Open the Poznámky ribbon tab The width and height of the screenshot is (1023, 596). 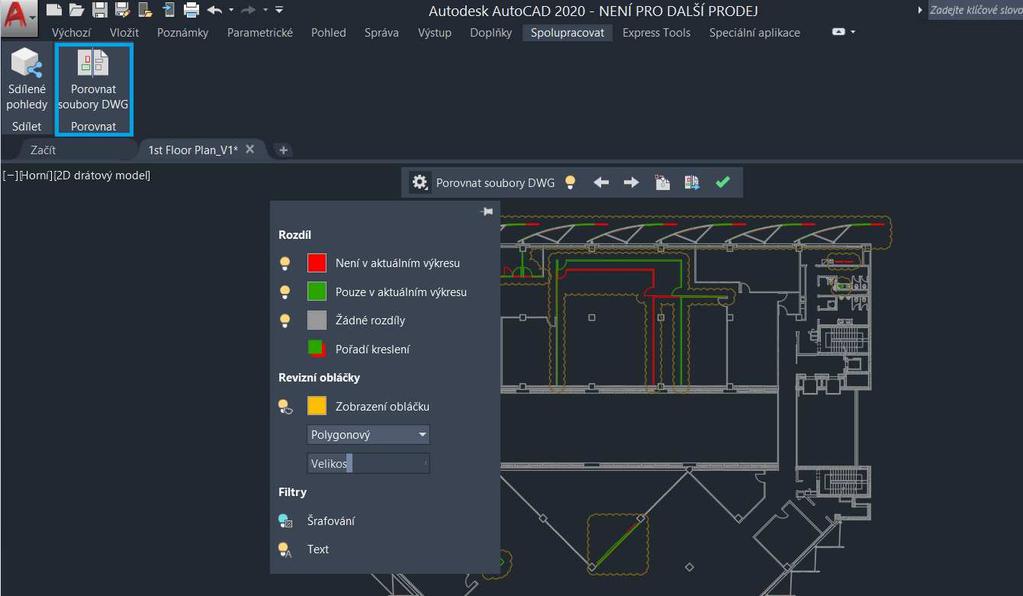pos(183,33)
